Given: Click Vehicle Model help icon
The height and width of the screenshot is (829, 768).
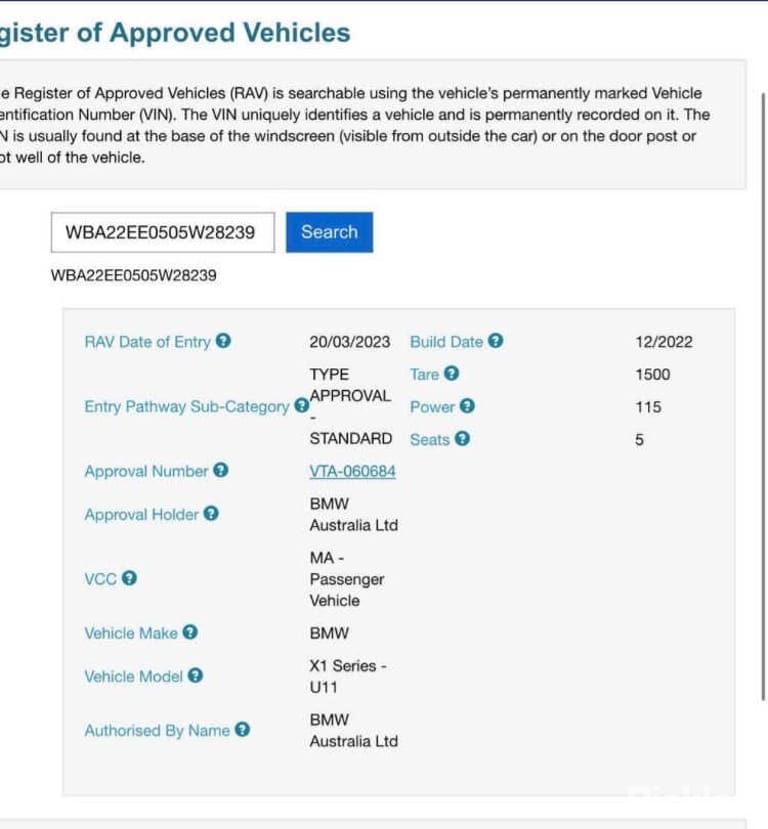Looking at the screenshot, I should click(196, 675).
